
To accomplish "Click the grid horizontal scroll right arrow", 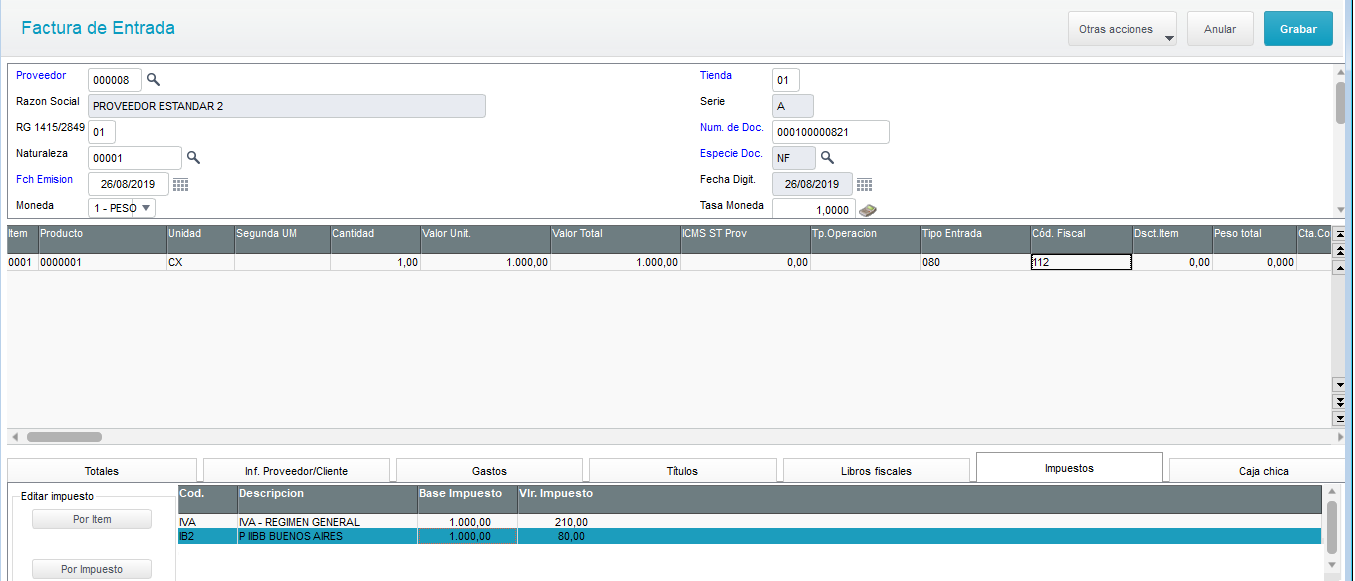I will (x=1340, y=437).
